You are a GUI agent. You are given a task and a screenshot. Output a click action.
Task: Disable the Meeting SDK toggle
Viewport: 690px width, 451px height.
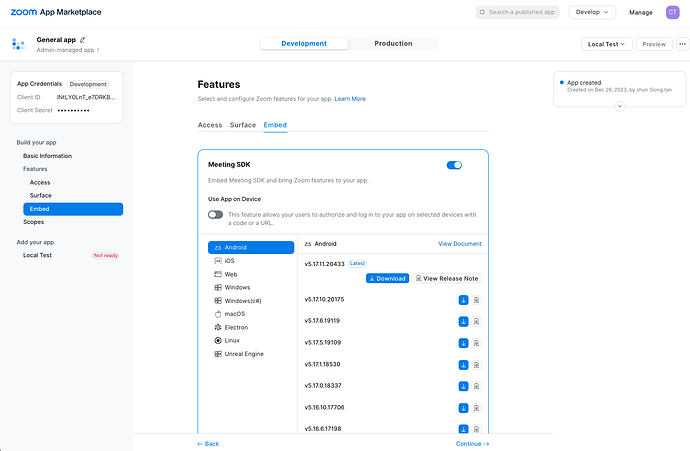pyautogui.click(x=454, y=165)
